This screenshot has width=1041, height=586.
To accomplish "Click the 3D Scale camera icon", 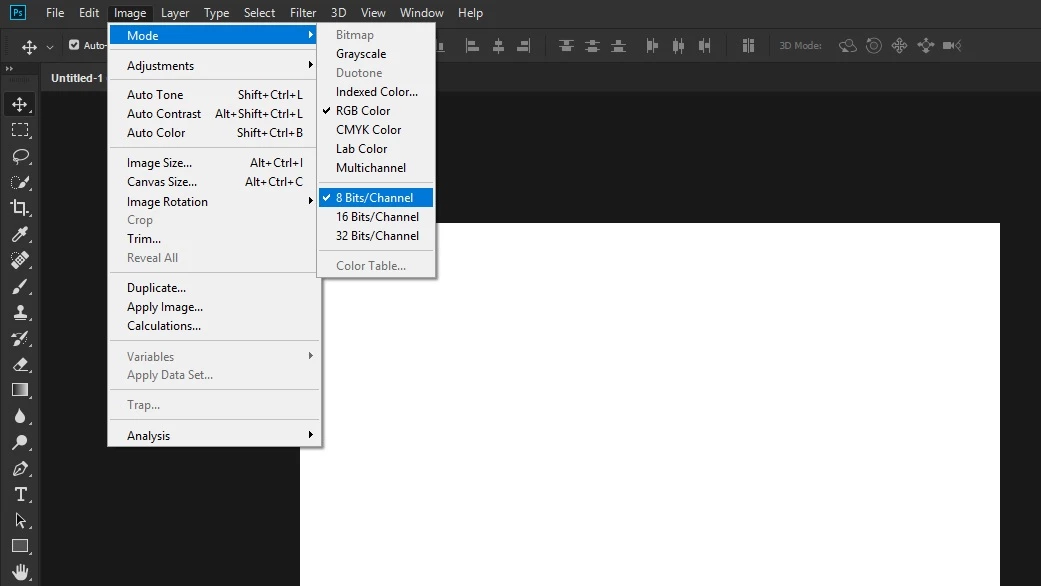I will 952,46.
